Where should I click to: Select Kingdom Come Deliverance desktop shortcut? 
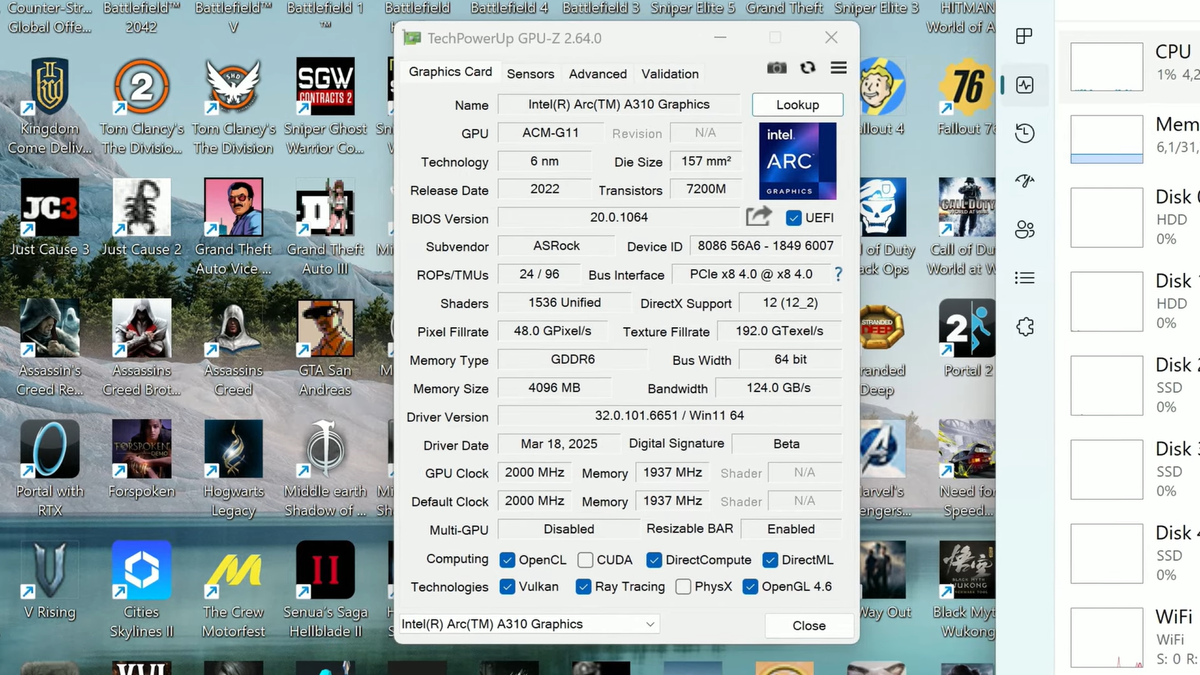[49, 106]
